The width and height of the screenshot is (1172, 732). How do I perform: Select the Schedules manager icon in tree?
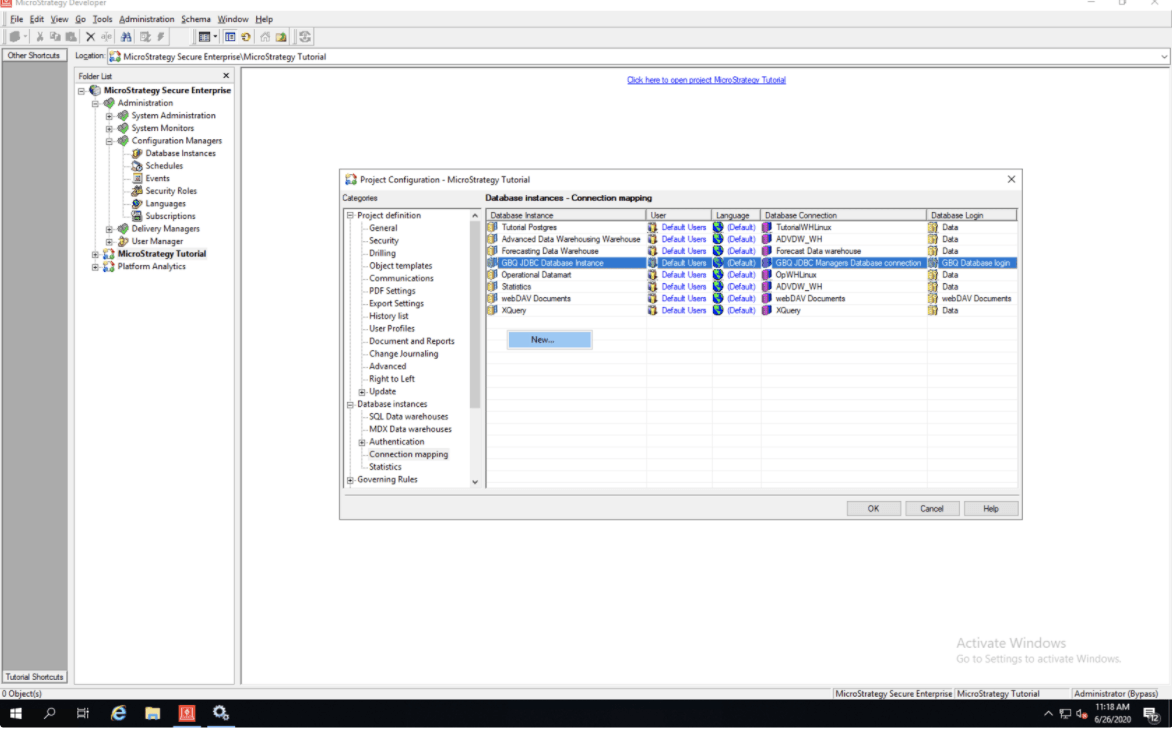pyautogui.click(x=138, y=166)
